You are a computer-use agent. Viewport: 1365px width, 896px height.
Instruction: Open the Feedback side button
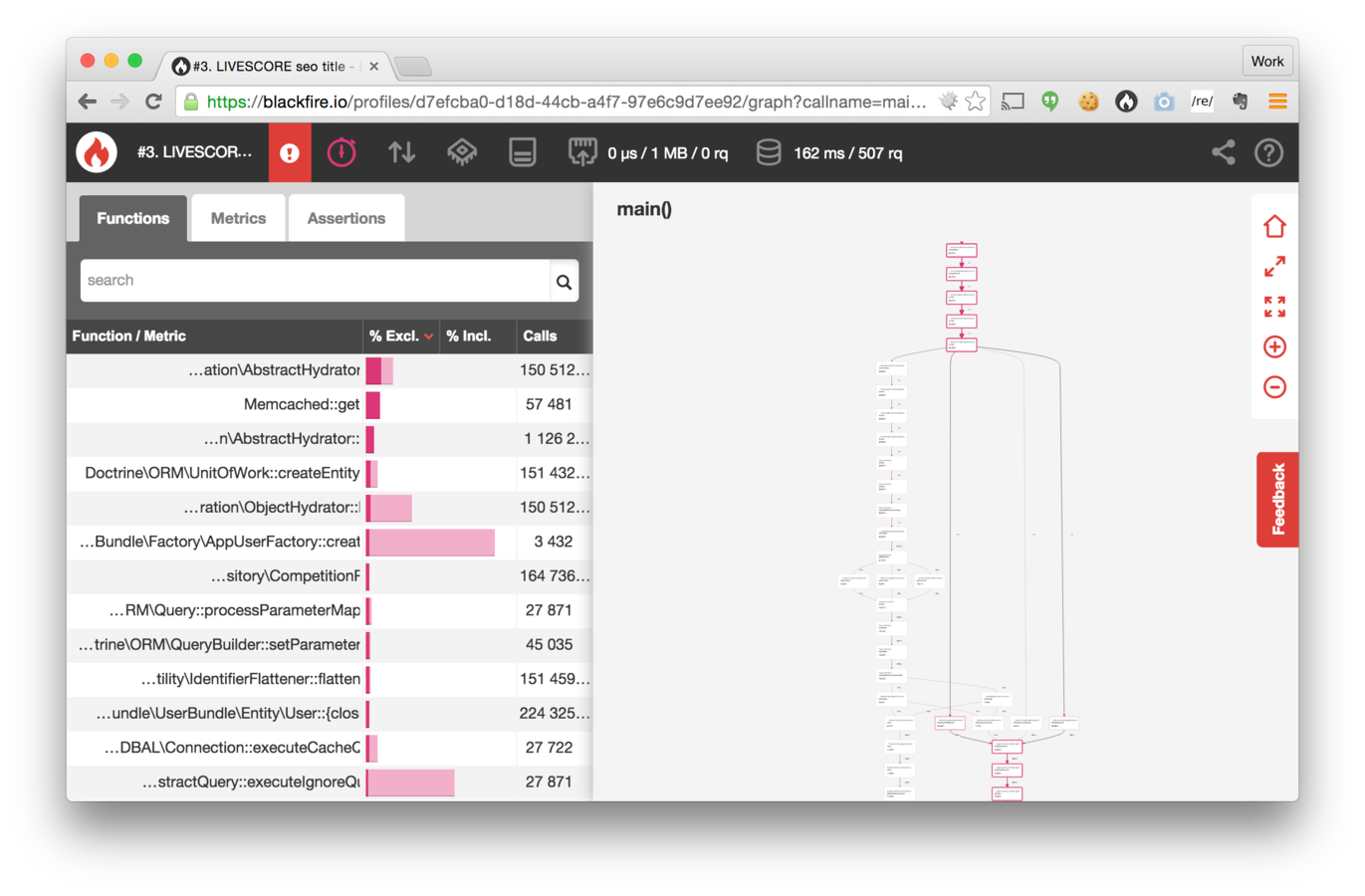click(1277, 499)
